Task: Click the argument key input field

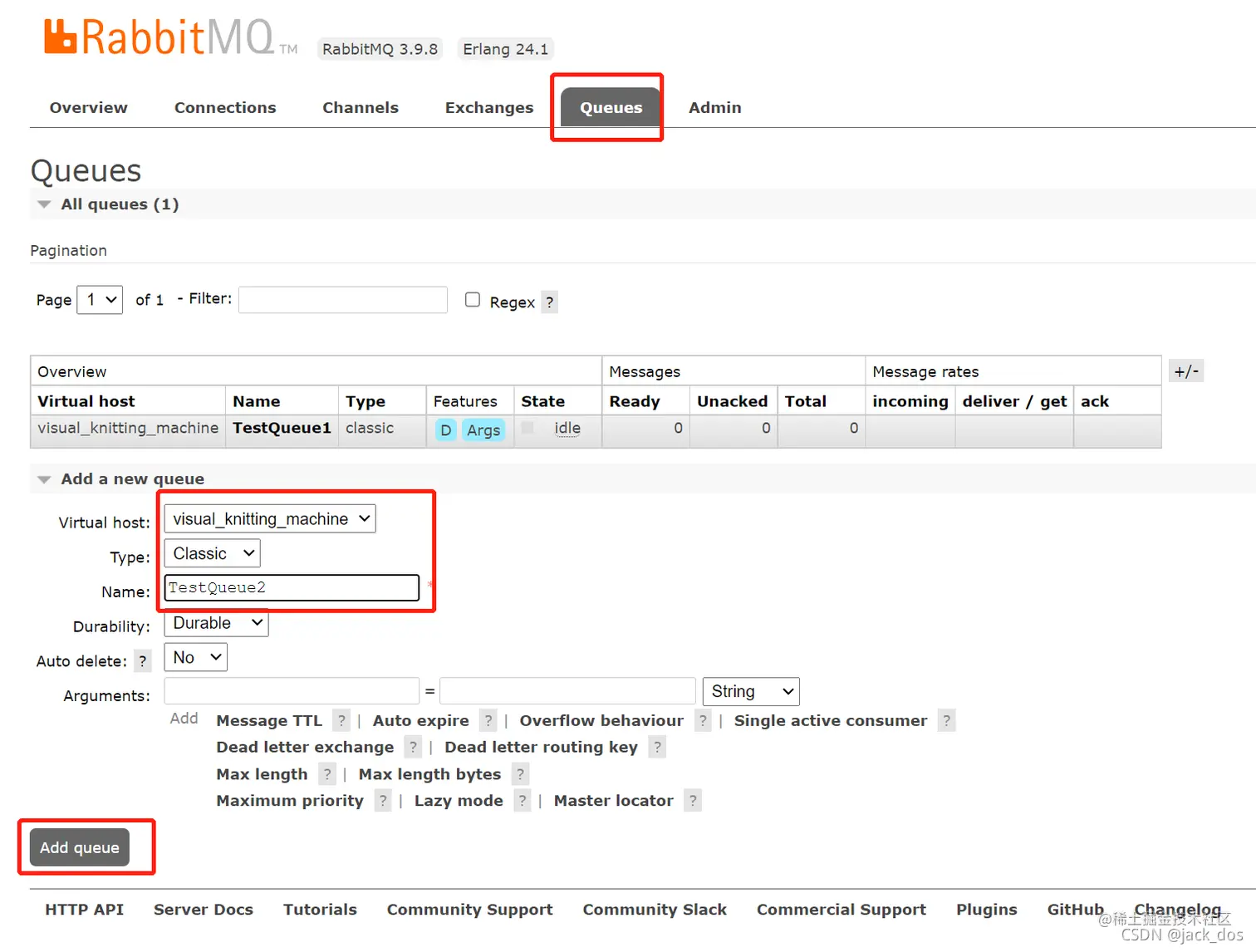Action: point(292,691)
